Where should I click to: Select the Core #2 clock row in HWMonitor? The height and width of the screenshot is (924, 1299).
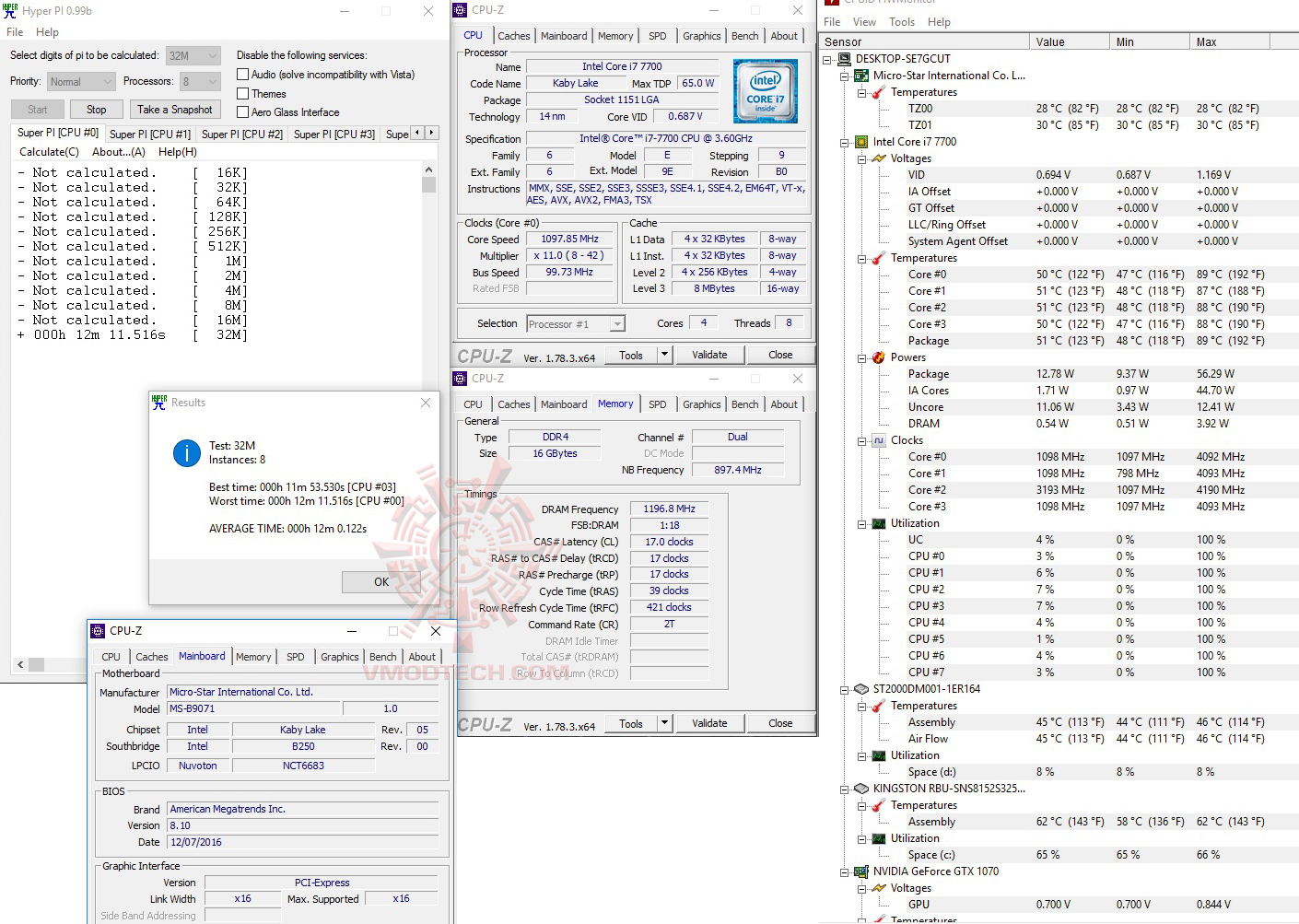coord(1059,490)
